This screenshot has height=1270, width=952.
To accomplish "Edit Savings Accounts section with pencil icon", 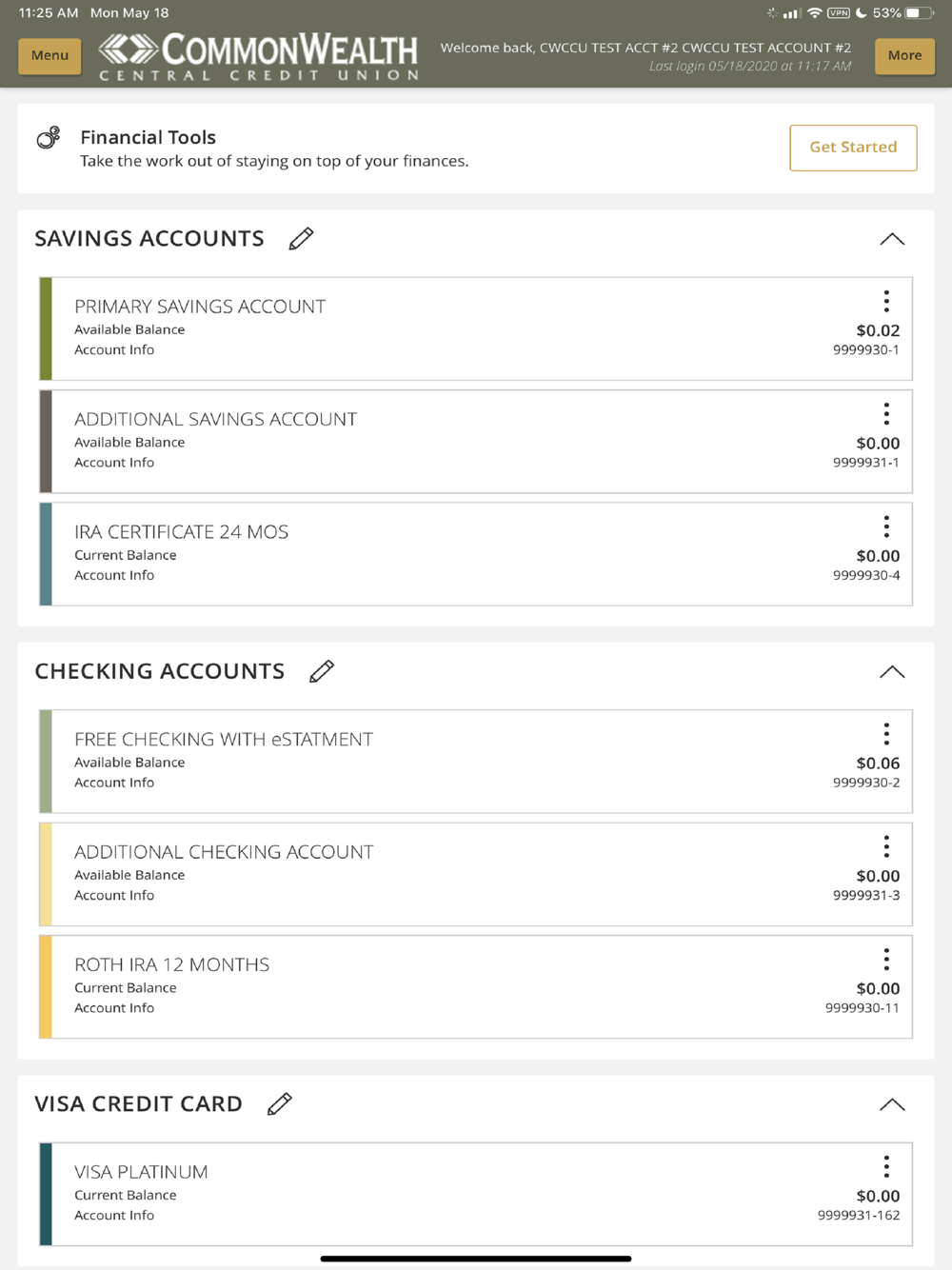I will point(301,239).
